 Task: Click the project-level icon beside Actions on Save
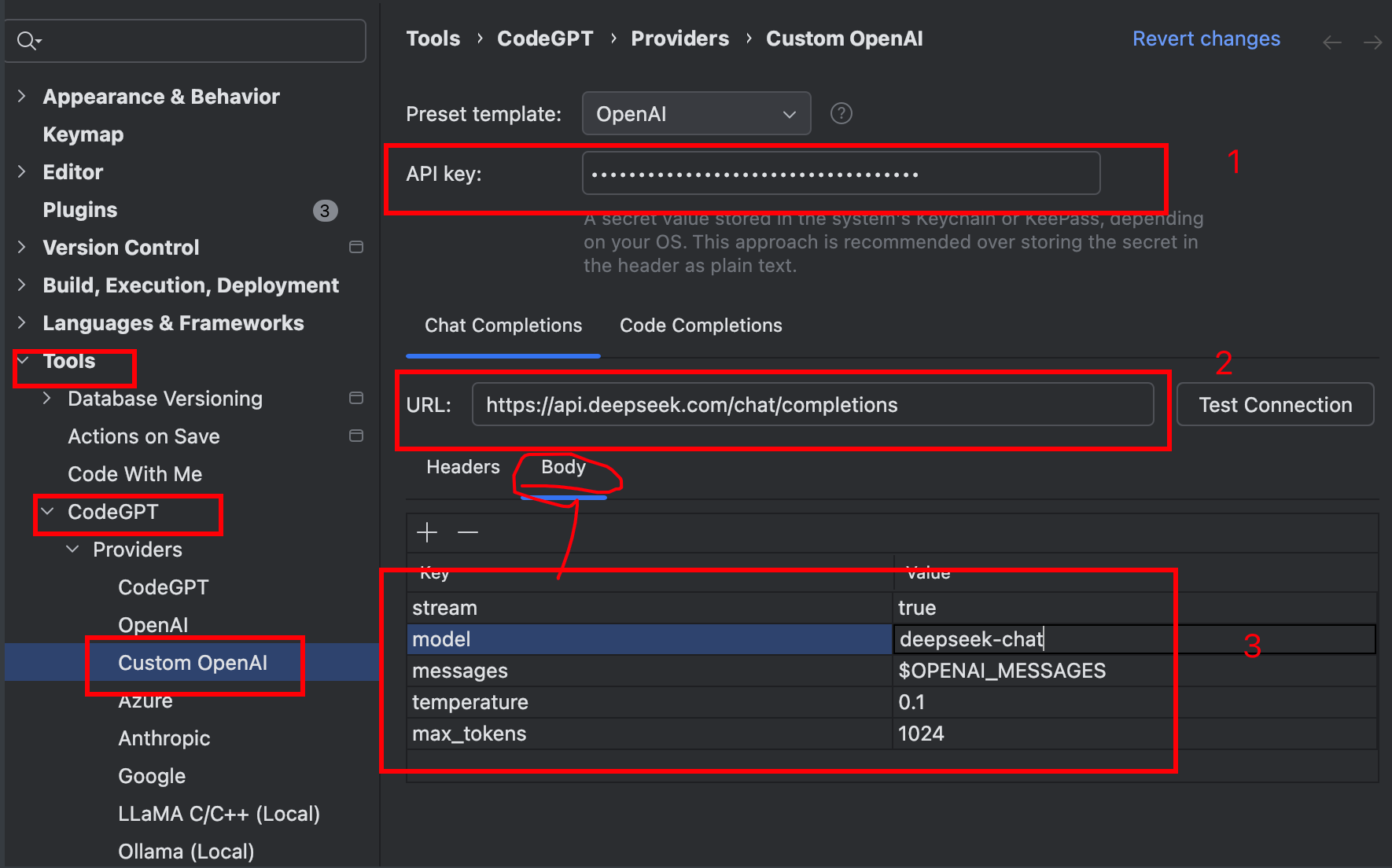(356, 436)
